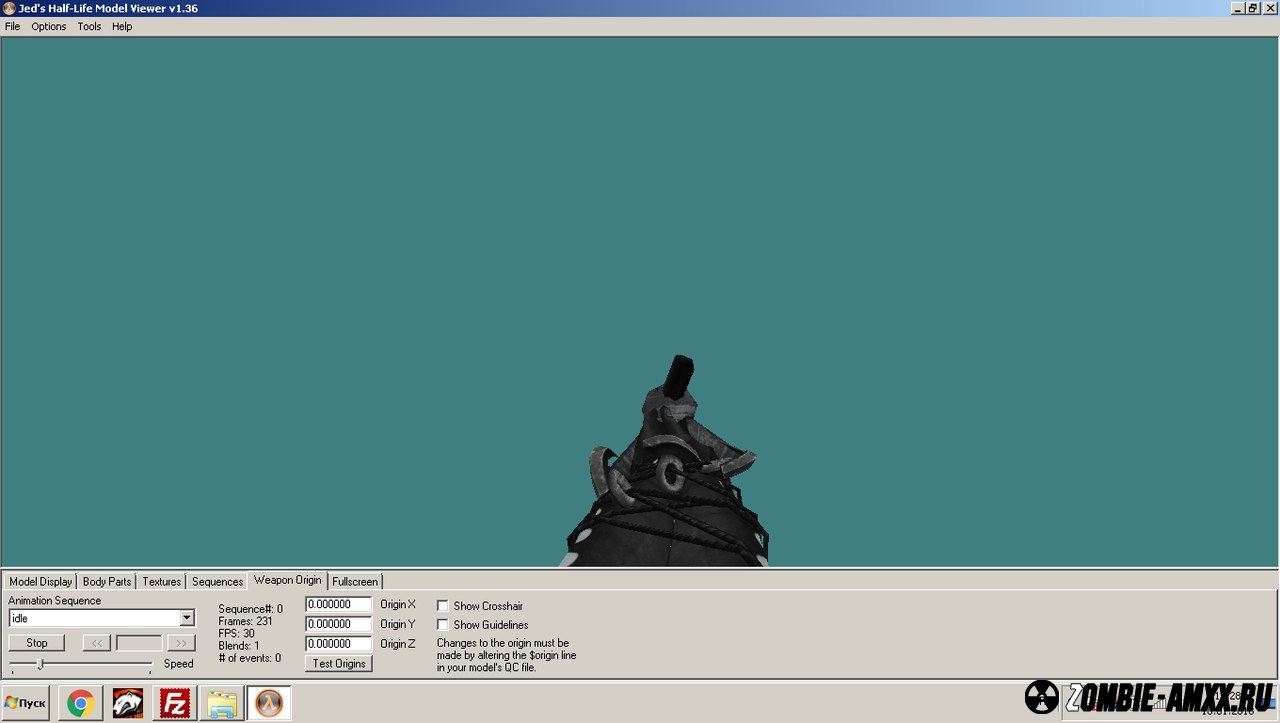Click the weapon model in the viewport
Image resolution: width=1280 pixels, height=723 pixels.
pyautogui.click(x=668, y=475)
